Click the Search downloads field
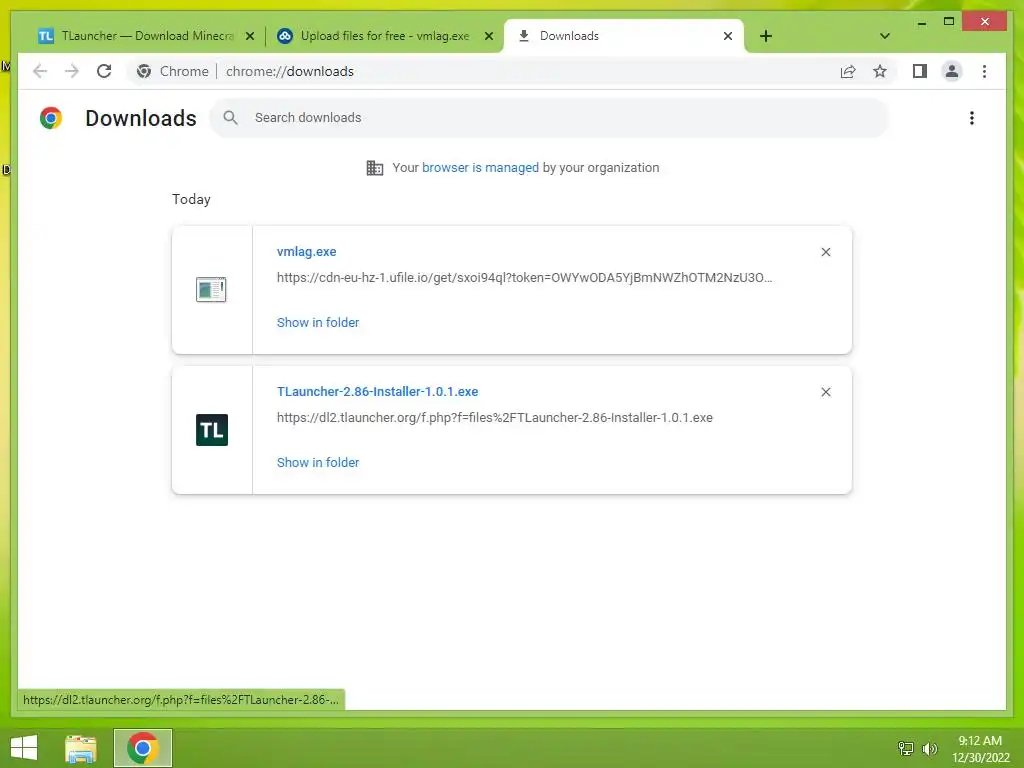Screen dimensions: 1024x768 tap(549, 118)
